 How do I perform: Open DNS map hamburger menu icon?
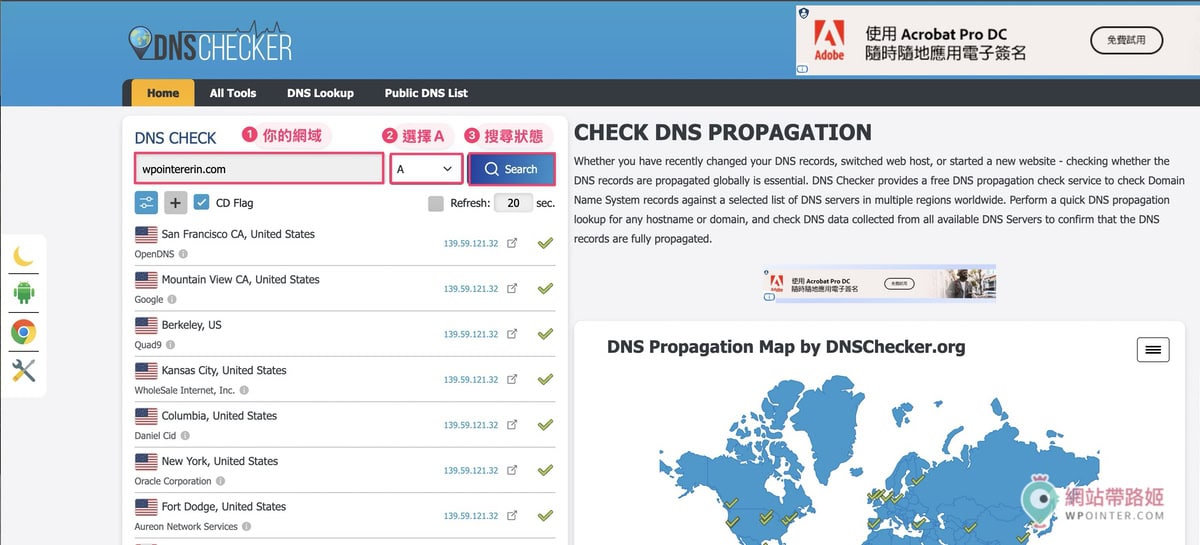(x=1153, y=349)
